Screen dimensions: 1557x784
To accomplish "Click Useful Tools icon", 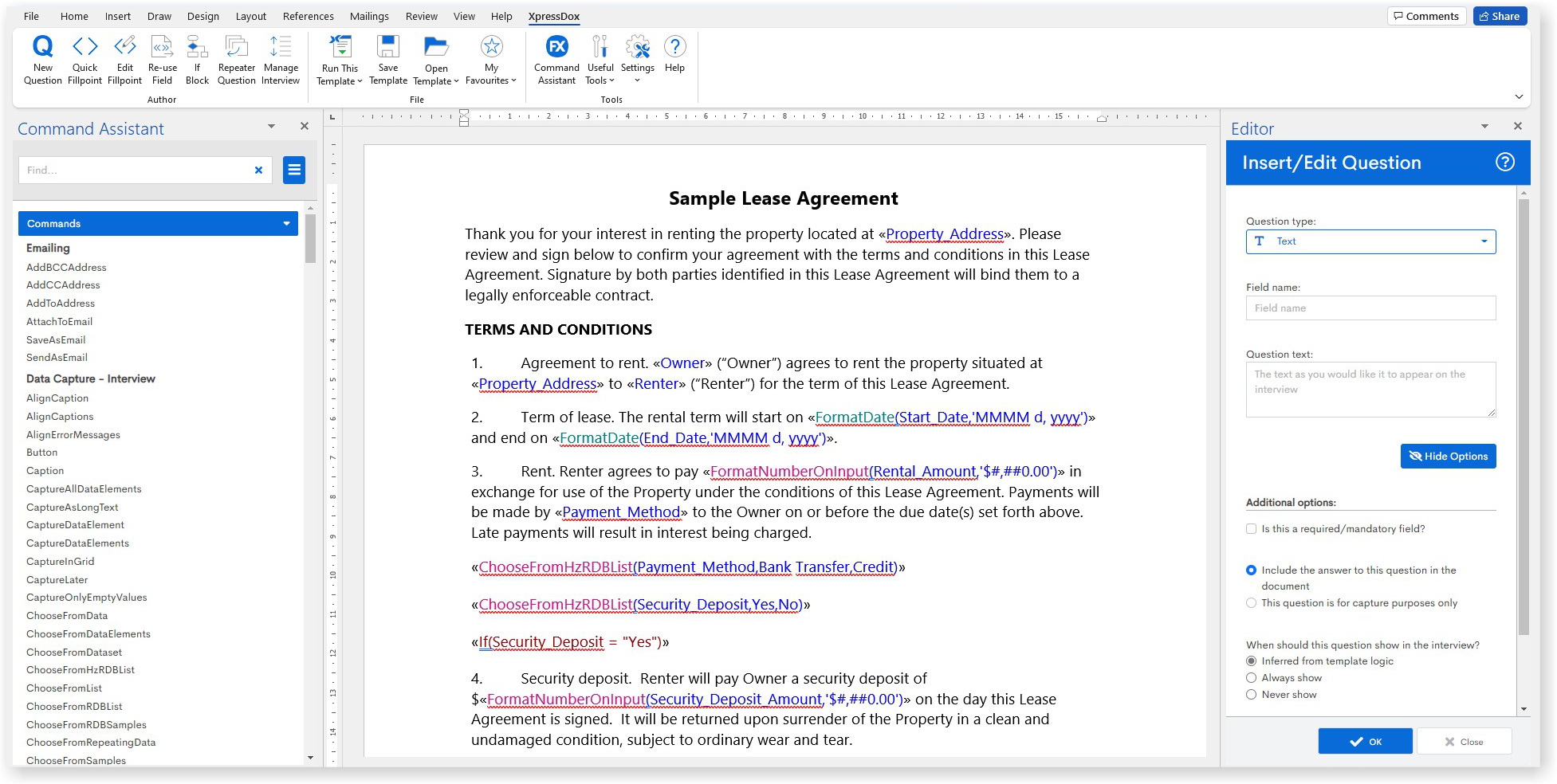I will pyautogui.click(x=600, y=46).
